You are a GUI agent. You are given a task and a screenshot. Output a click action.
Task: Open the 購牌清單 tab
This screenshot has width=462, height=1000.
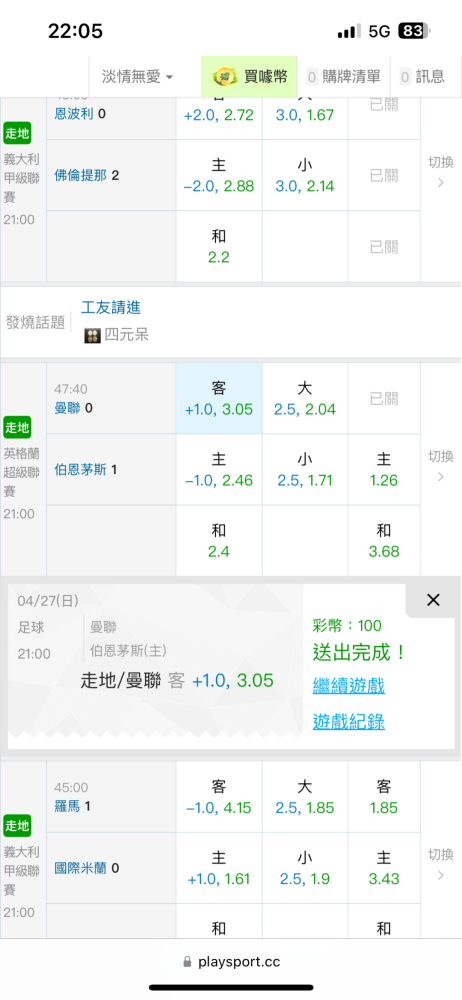tap(343, 77)
